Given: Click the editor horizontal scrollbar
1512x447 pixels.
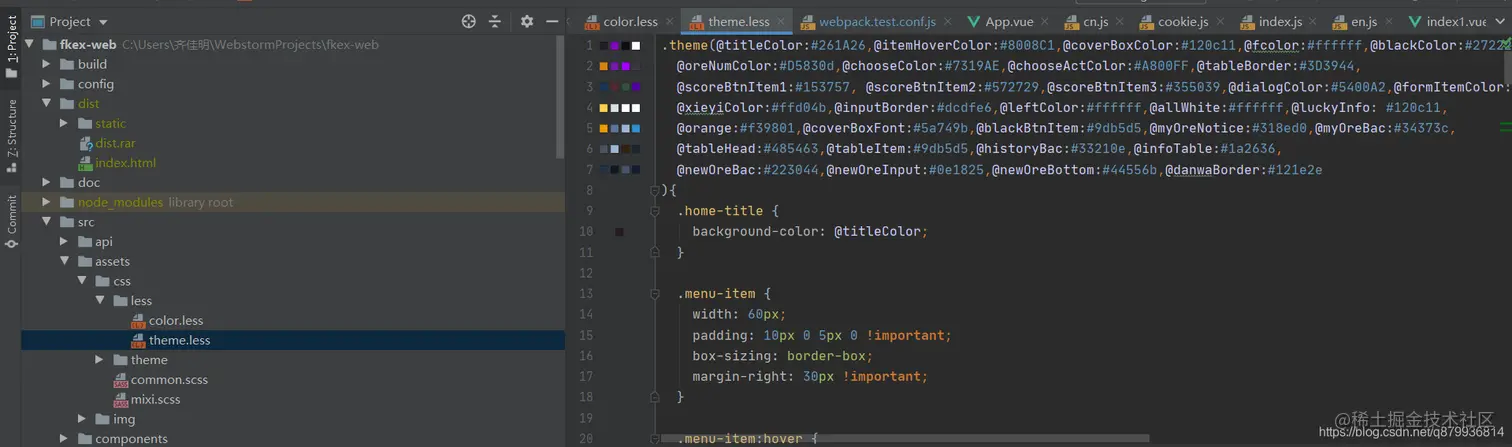Looking at the screenshot, I should [905, 438].
